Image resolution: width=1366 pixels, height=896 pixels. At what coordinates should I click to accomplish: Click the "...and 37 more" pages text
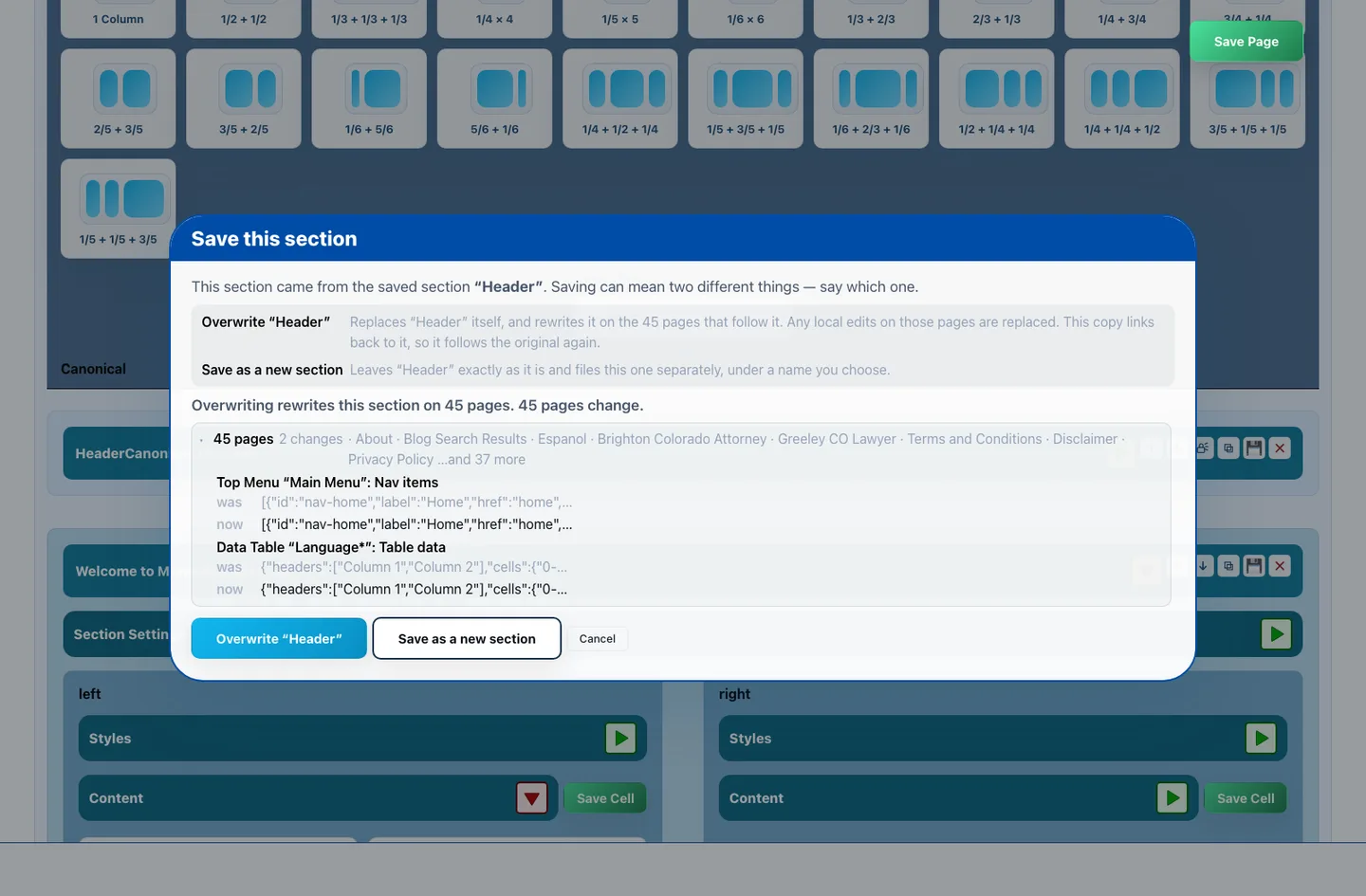481,460
